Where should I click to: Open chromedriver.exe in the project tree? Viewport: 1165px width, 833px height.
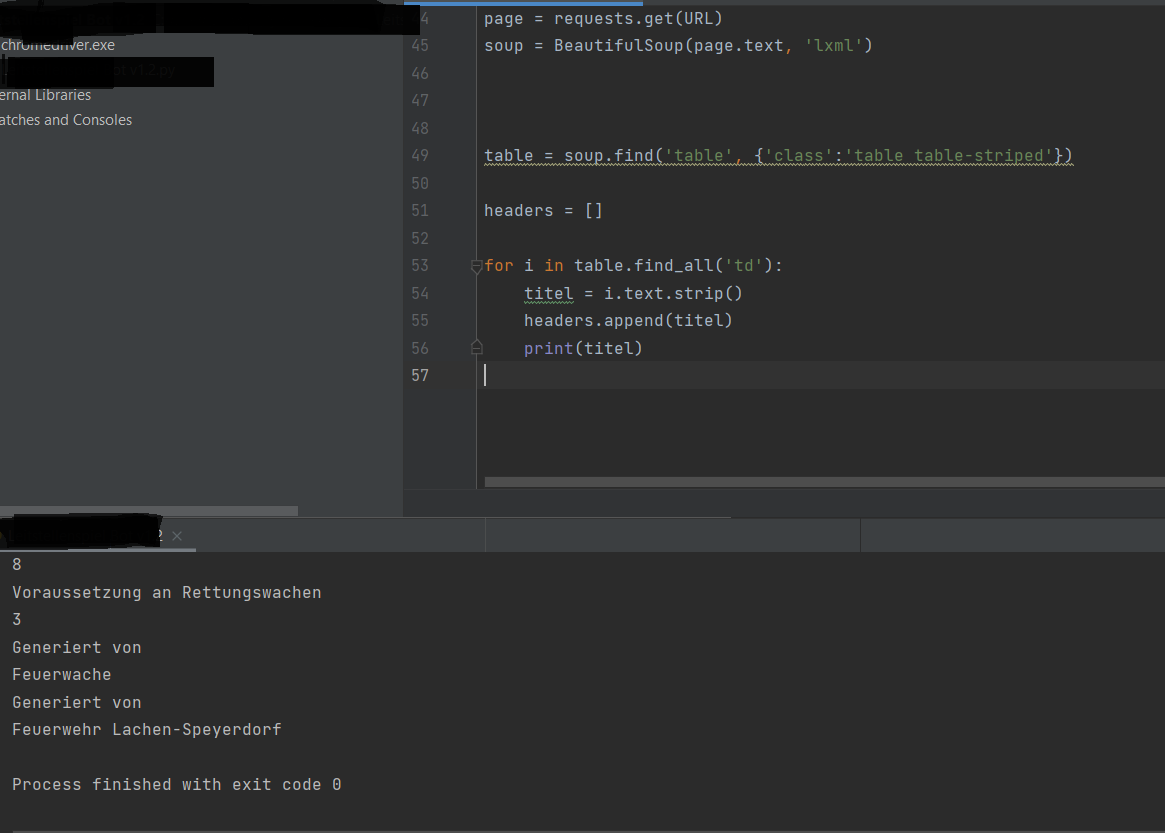[57, 45]
